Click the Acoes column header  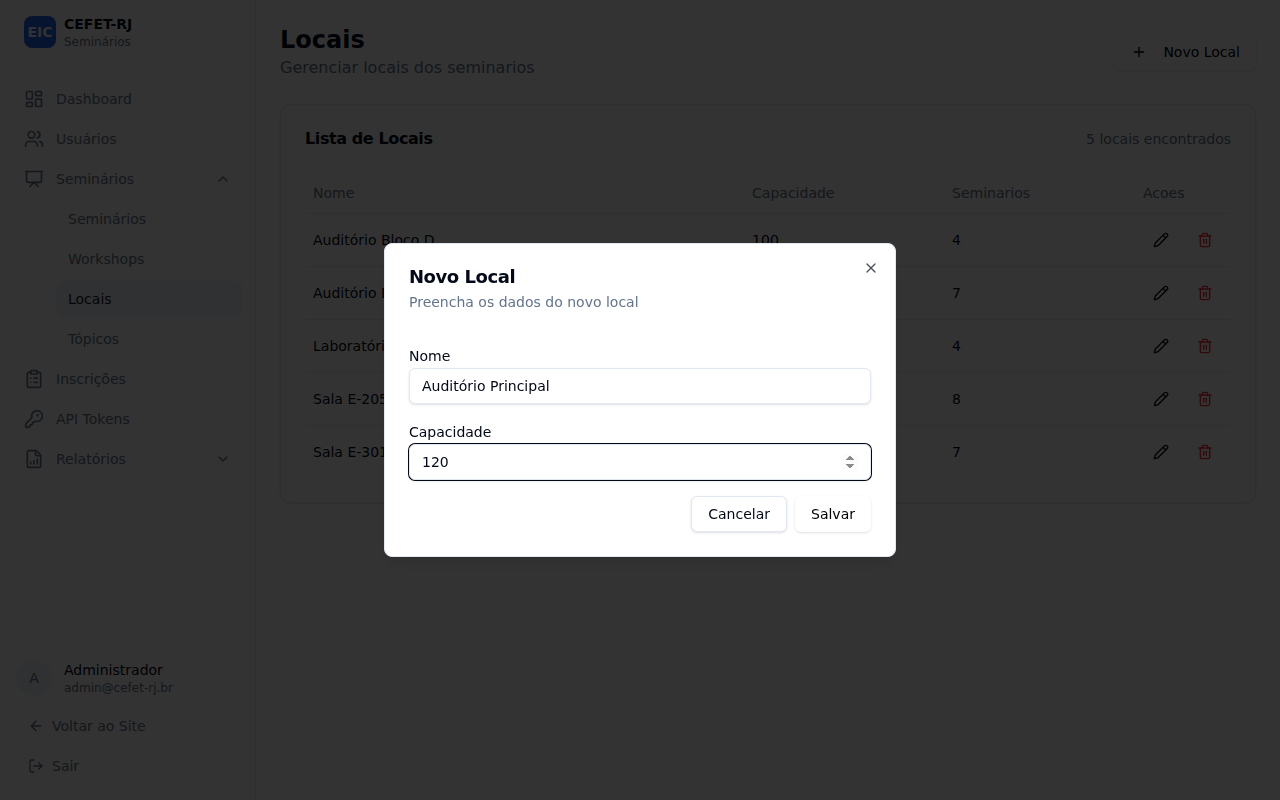coord(1164,193)
